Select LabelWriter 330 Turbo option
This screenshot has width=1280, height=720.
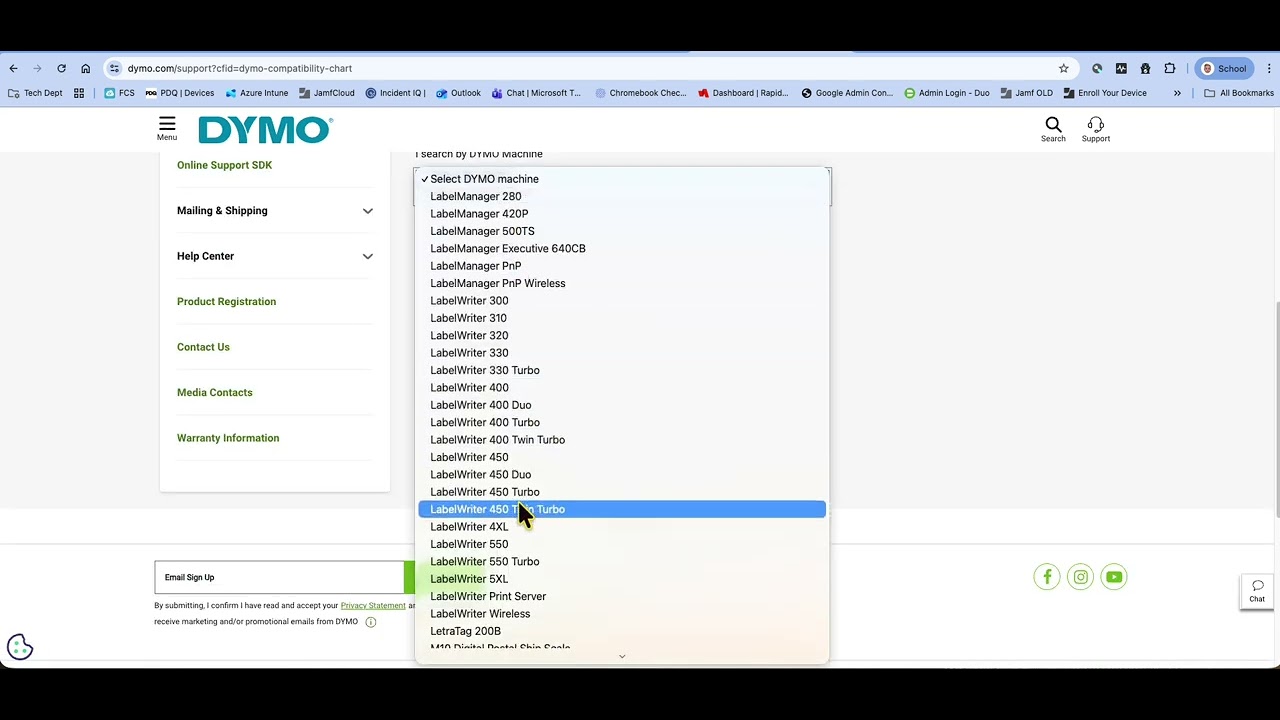pos(622,370)
